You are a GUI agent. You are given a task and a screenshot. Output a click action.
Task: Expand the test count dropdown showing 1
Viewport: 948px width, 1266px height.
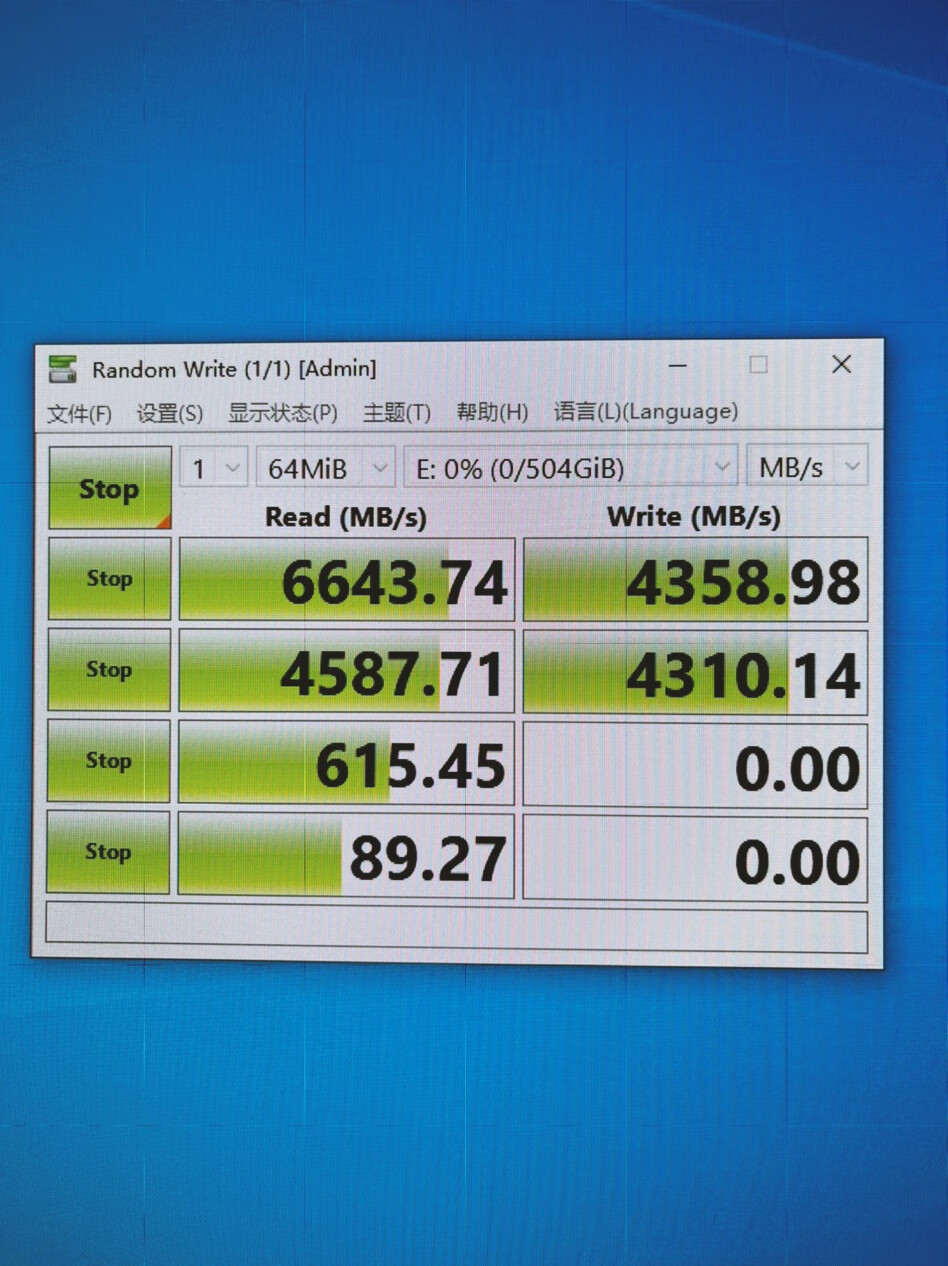214,467
